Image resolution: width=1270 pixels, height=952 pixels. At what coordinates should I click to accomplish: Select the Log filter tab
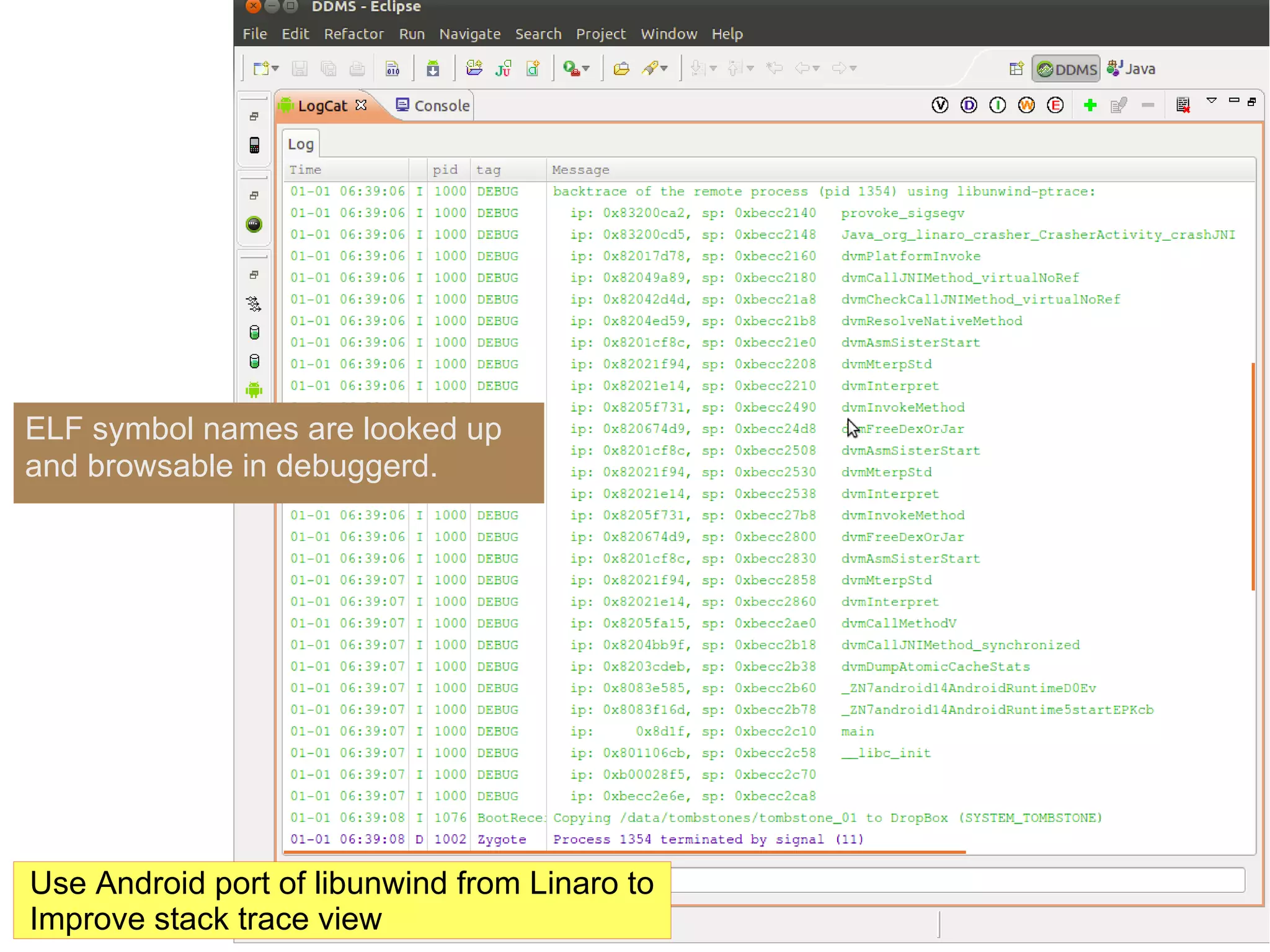pyautogui.click(x=301, y=145)
